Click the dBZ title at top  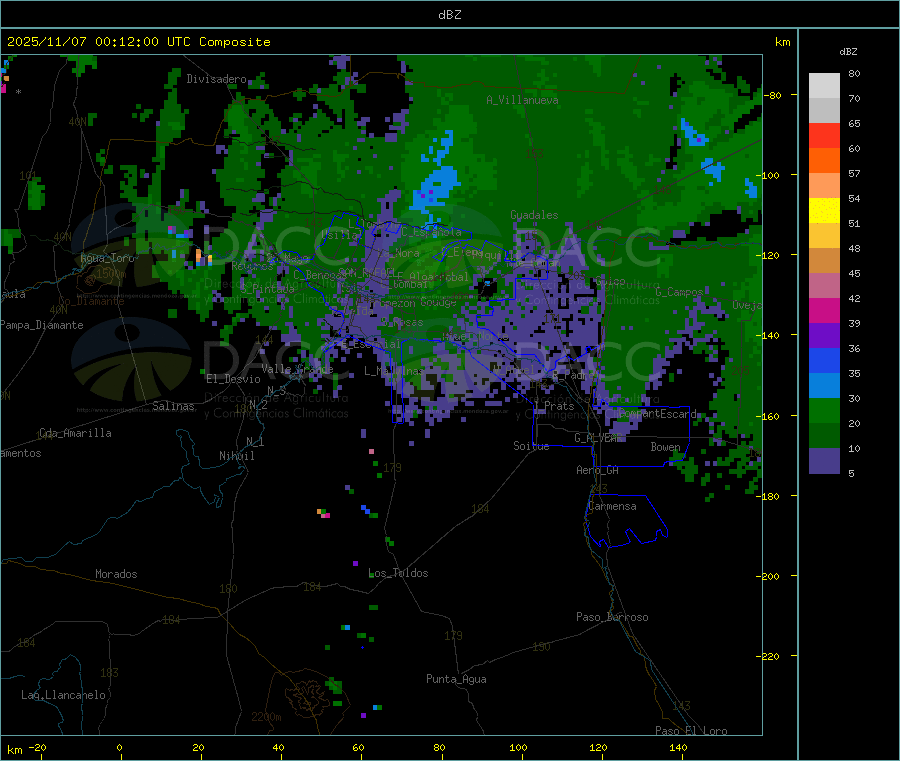(x=449, y=15)
